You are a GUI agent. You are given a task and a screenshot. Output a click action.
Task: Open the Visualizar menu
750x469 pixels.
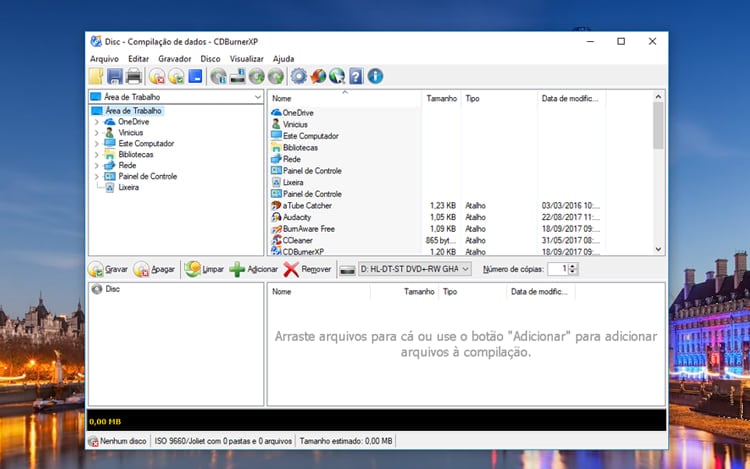[x=246, y=59]
